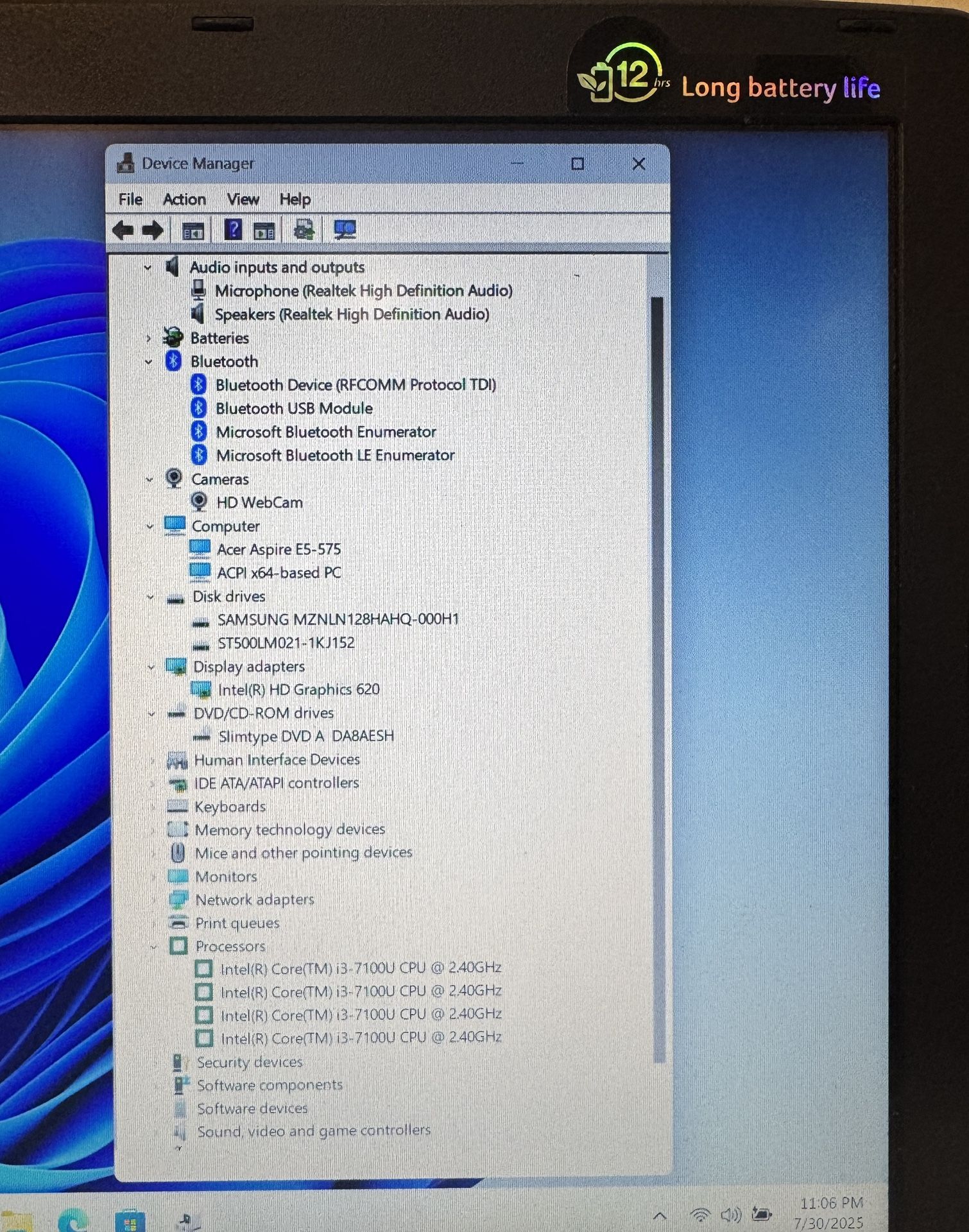Open the Action menu

coord(185,200)
